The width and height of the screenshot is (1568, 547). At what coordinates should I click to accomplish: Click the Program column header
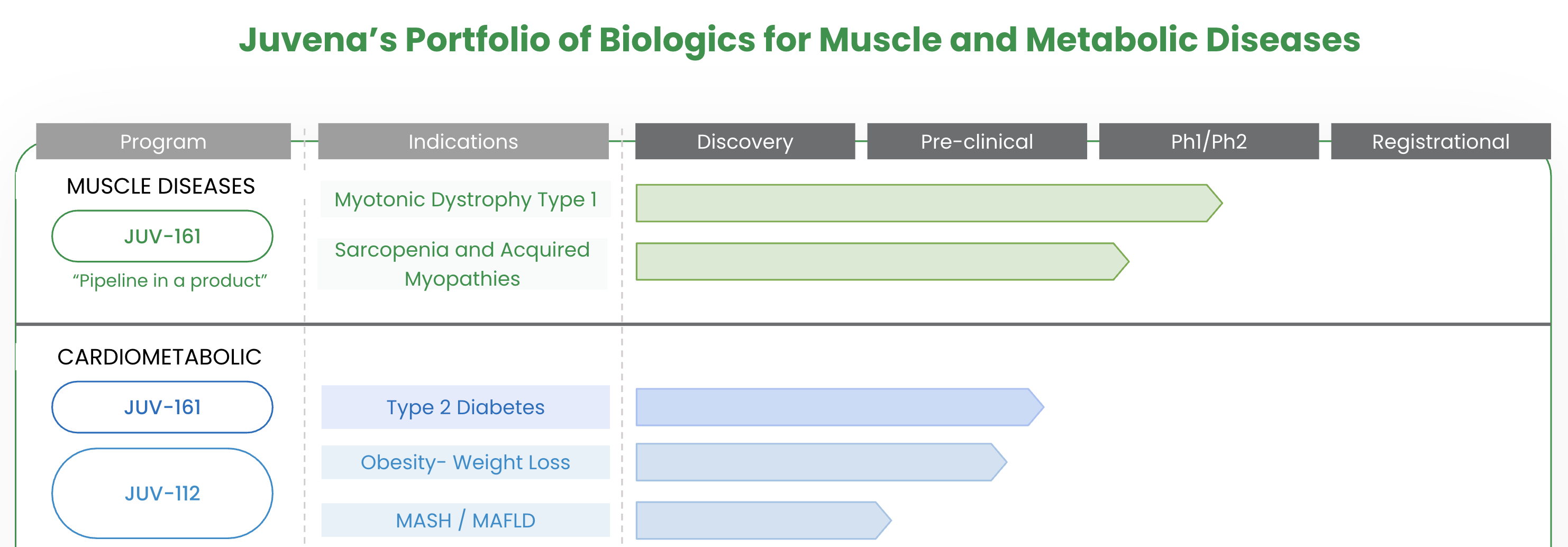coord(163,141)
